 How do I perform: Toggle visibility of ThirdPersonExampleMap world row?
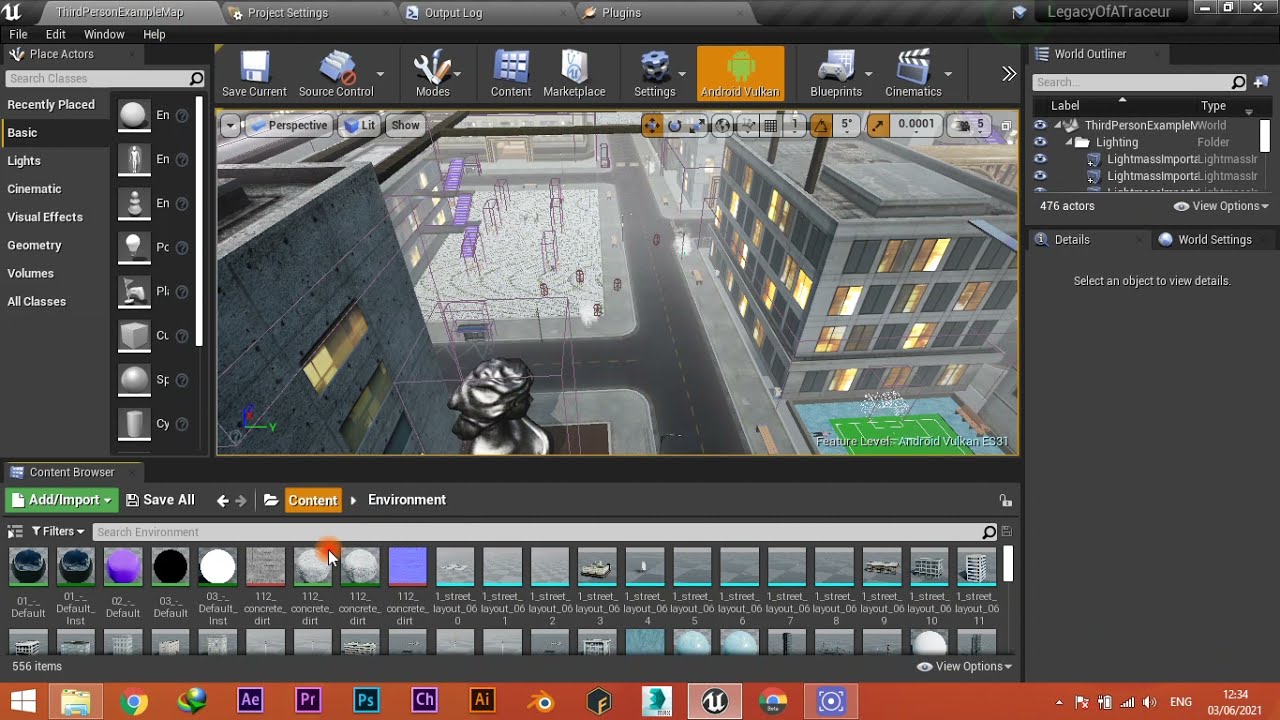pyautogui.click(x=1040, y=125)
